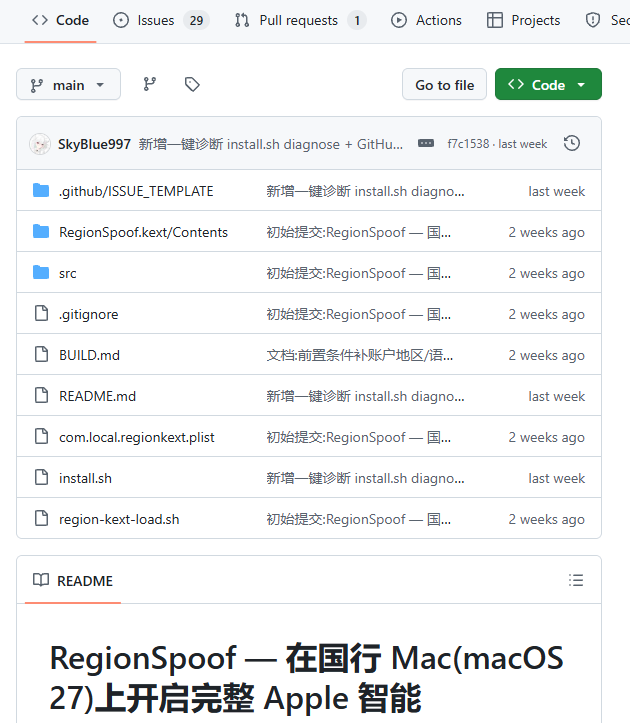The height and width of the screenshot is (723, 630).
Task: Open the latest commit message link
Action: pyautogui.click(x=271, y=144)
